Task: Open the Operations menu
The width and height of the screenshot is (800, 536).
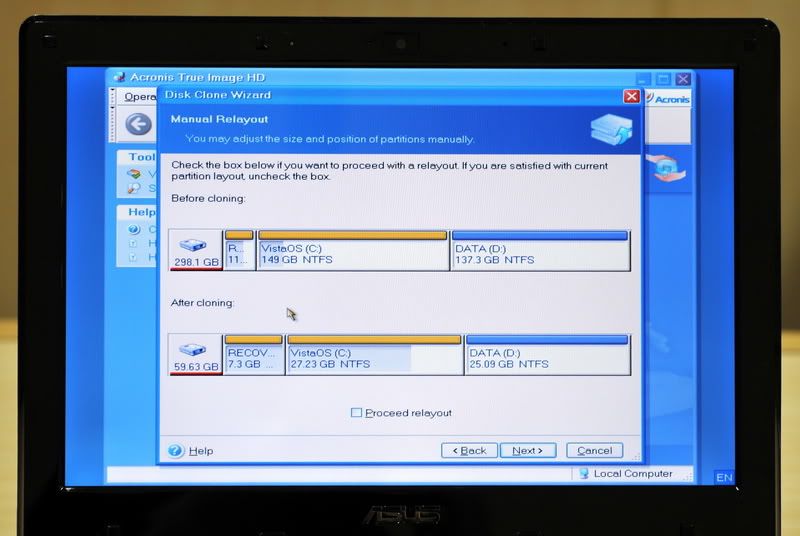Action: pyautogui.click(x=140, y=96)
